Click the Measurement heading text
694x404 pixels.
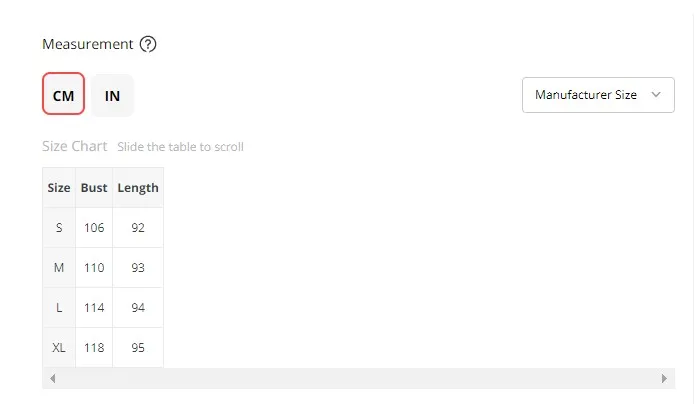pyautogui.click(x=88, y=44)
